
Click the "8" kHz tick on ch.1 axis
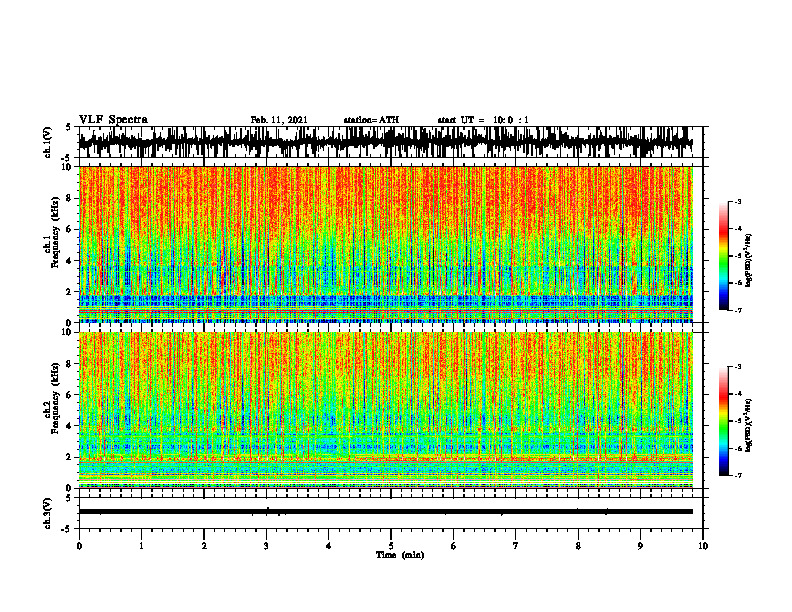pyautogui.click(x=69, y=198)
